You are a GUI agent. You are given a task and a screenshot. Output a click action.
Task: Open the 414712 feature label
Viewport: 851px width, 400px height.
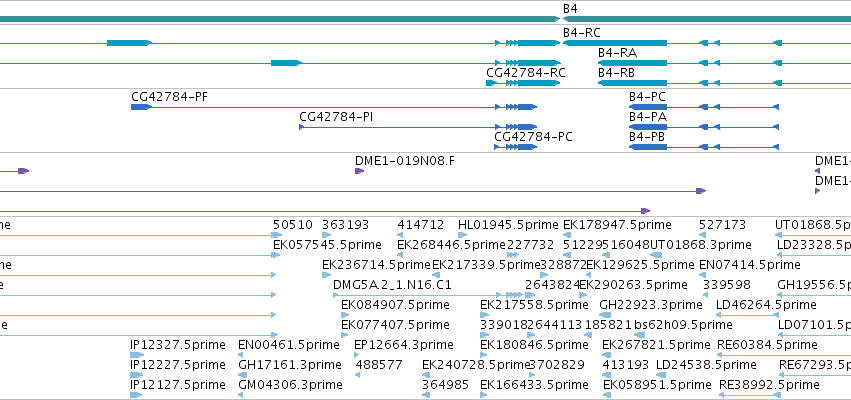pyautogui.click(x=421, y=225)
